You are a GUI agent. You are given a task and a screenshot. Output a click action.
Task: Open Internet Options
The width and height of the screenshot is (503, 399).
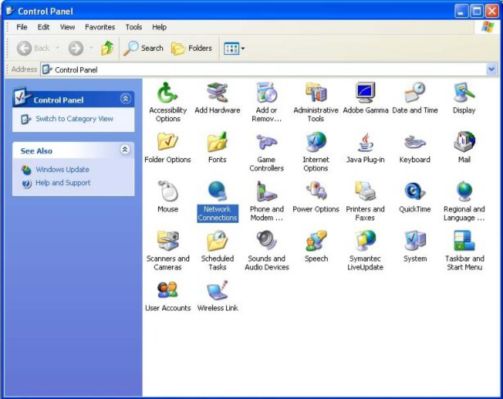click(316, 152)
